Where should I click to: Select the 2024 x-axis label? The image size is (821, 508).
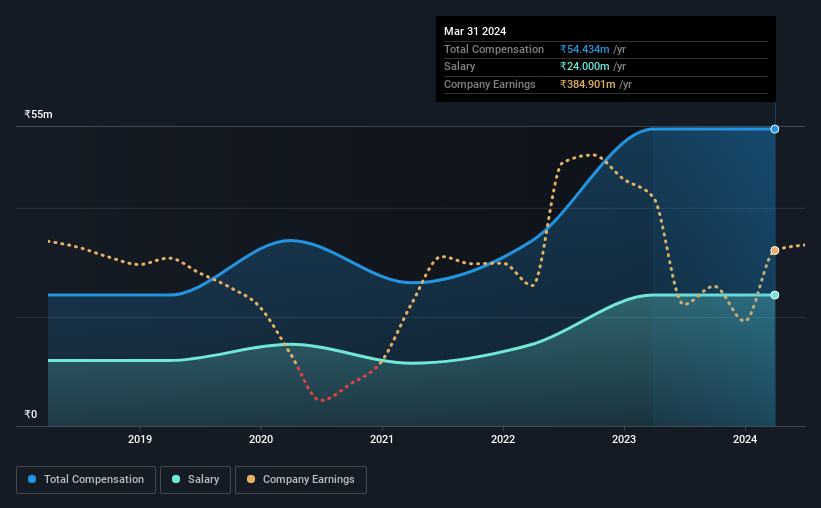[745, 439]
